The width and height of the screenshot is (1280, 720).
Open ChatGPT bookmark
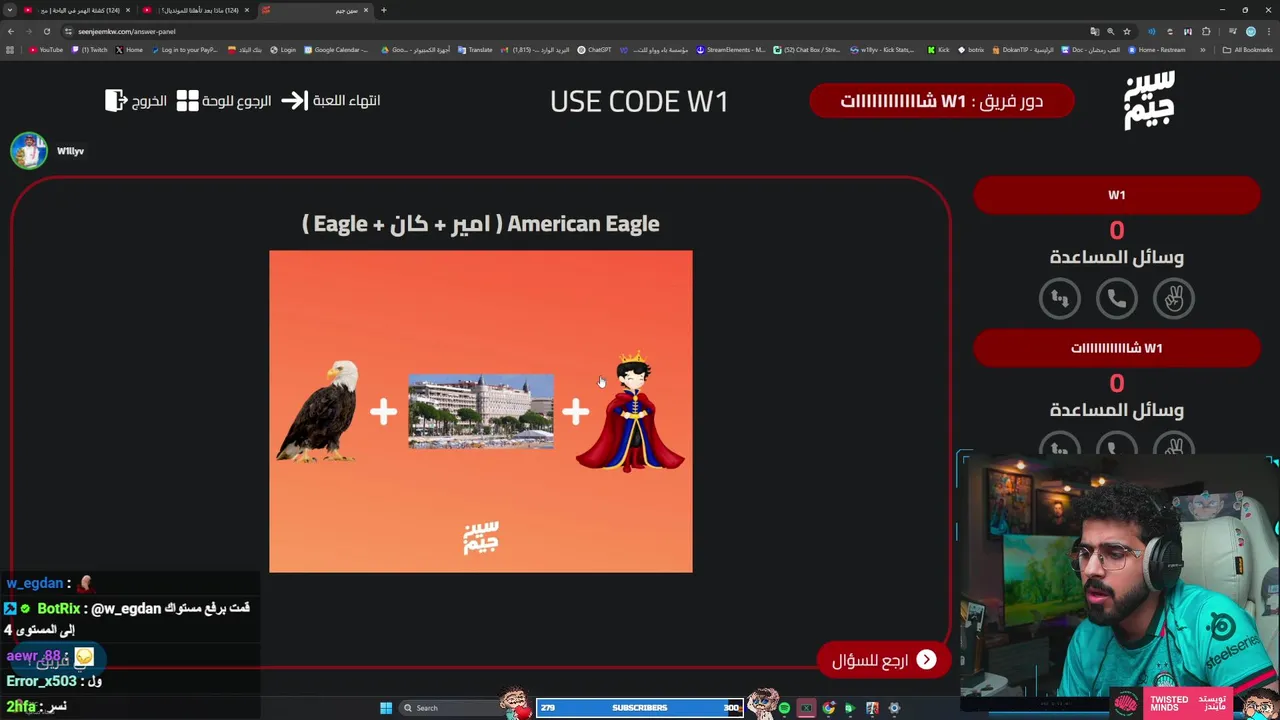[x=595, y=49]
